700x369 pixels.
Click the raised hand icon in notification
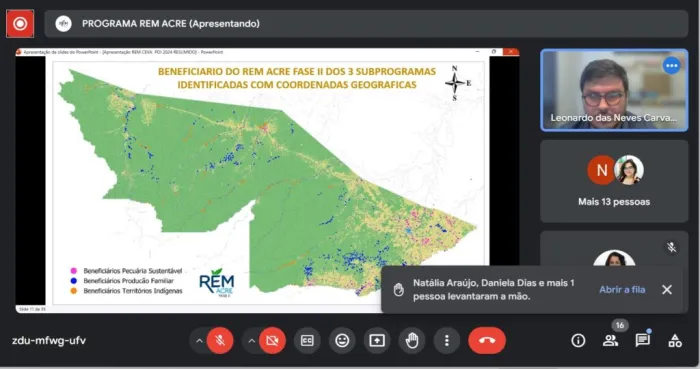click(399, 290)
